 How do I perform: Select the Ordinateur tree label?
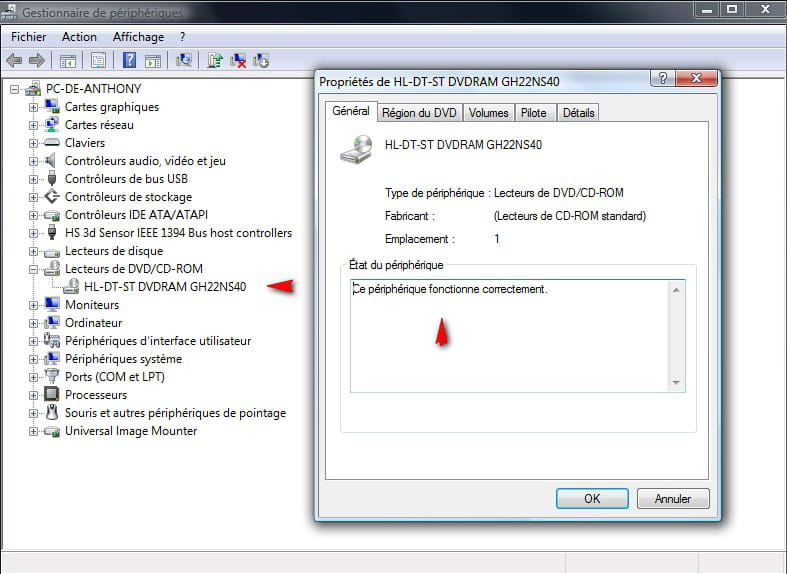click(93, 323)
